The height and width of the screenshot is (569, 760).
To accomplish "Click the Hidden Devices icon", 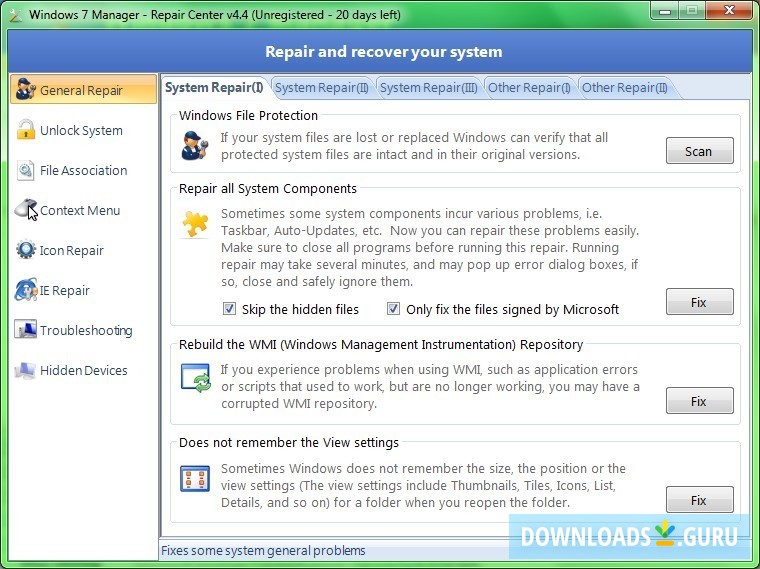I will tap(25, 370).
